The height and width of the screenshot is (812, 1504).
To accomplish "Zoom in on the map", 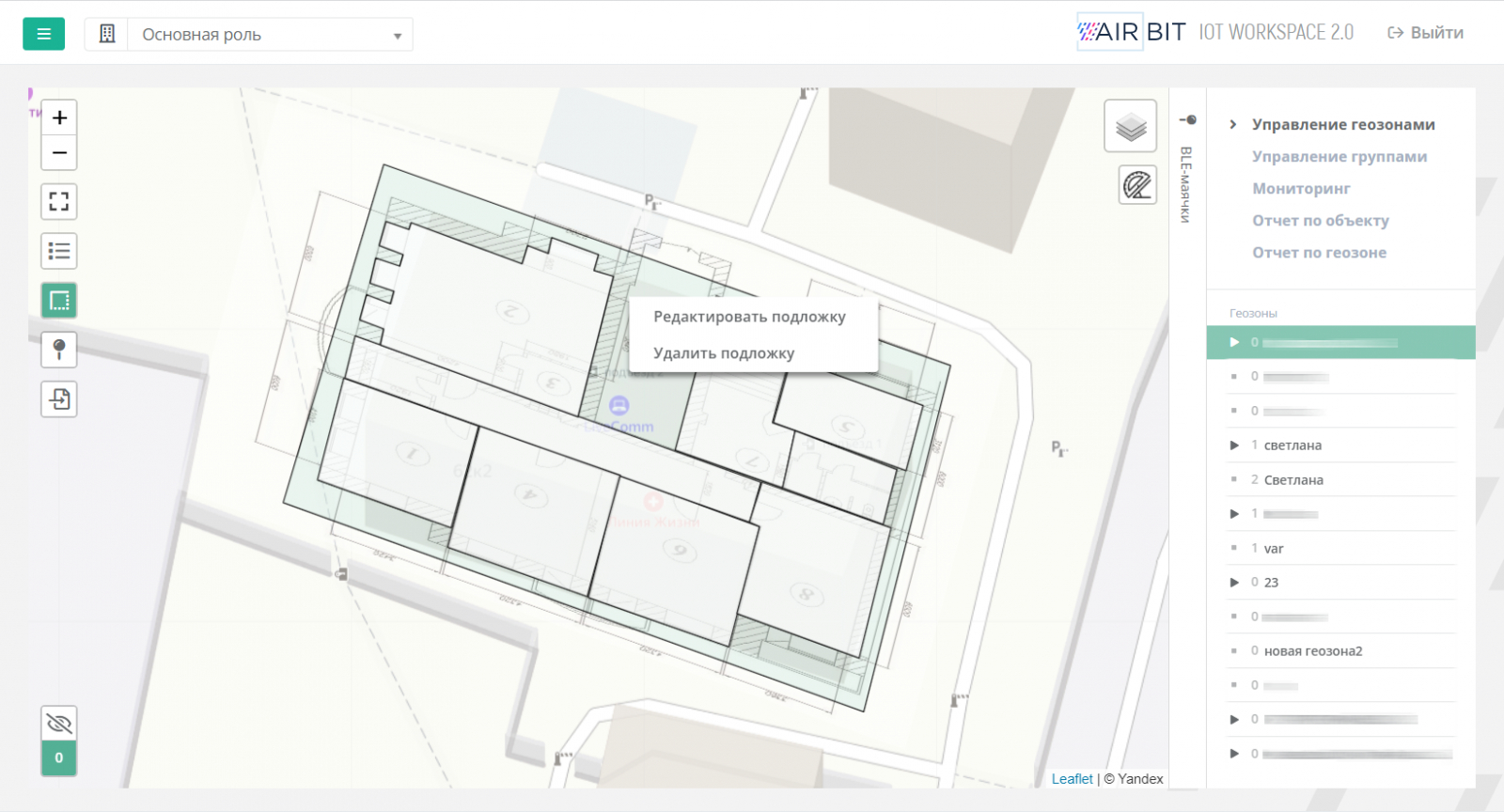I will (x=59, y=117).
